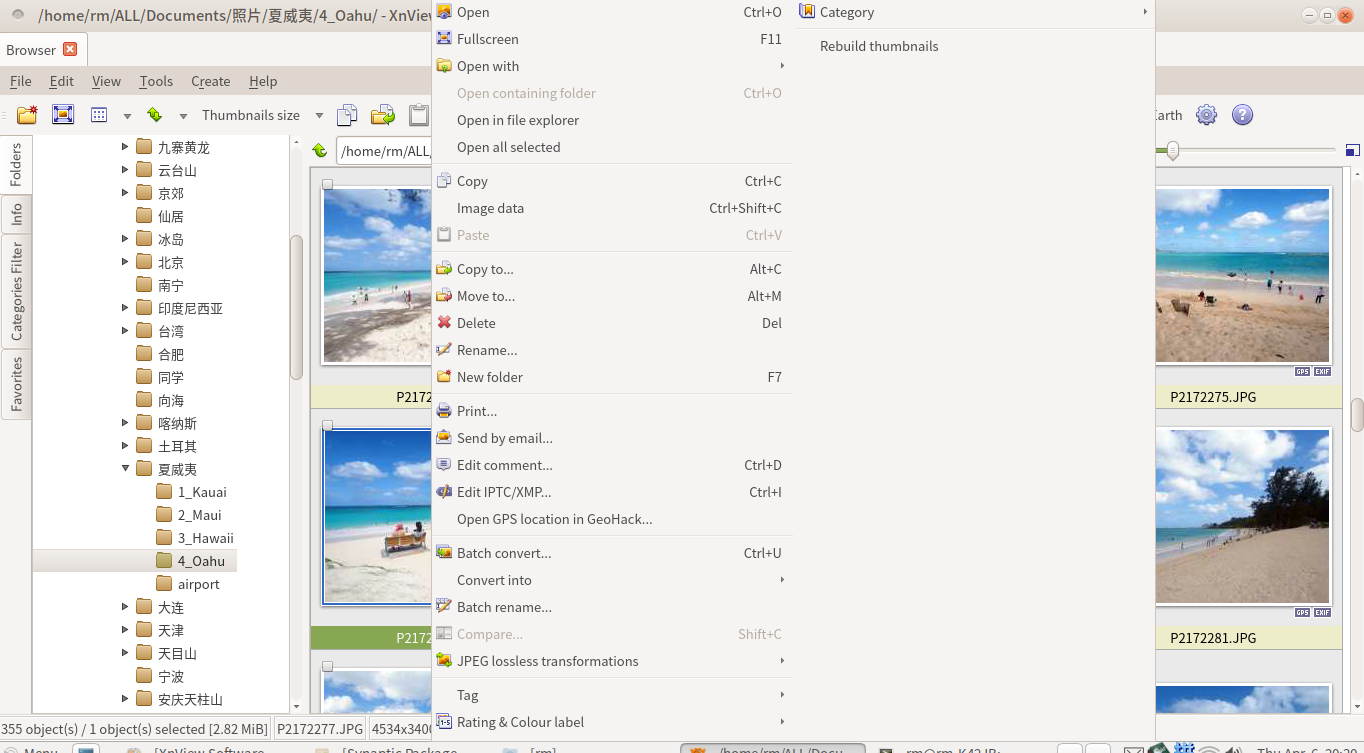Click the sort arrows toolbar icon

pos(154,115)
